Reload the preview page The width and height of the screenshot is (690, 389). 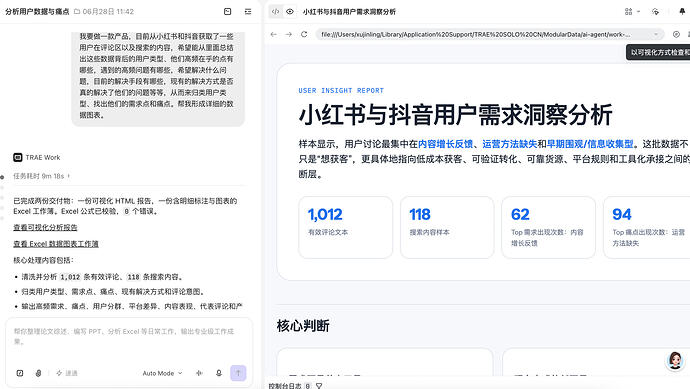point(304,34)
